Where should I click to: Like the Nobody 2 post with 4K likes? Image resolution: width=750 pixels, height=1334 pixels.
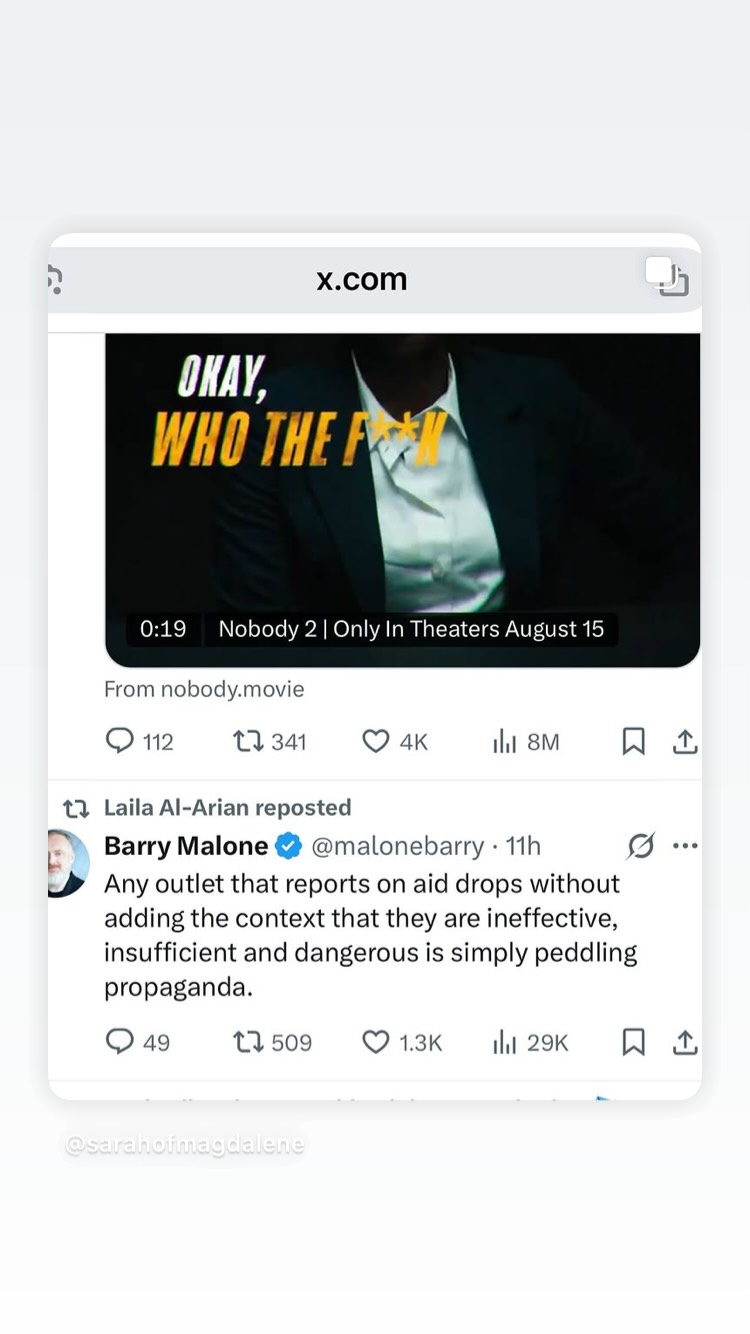pyautogui.click(x=394, y=741)
